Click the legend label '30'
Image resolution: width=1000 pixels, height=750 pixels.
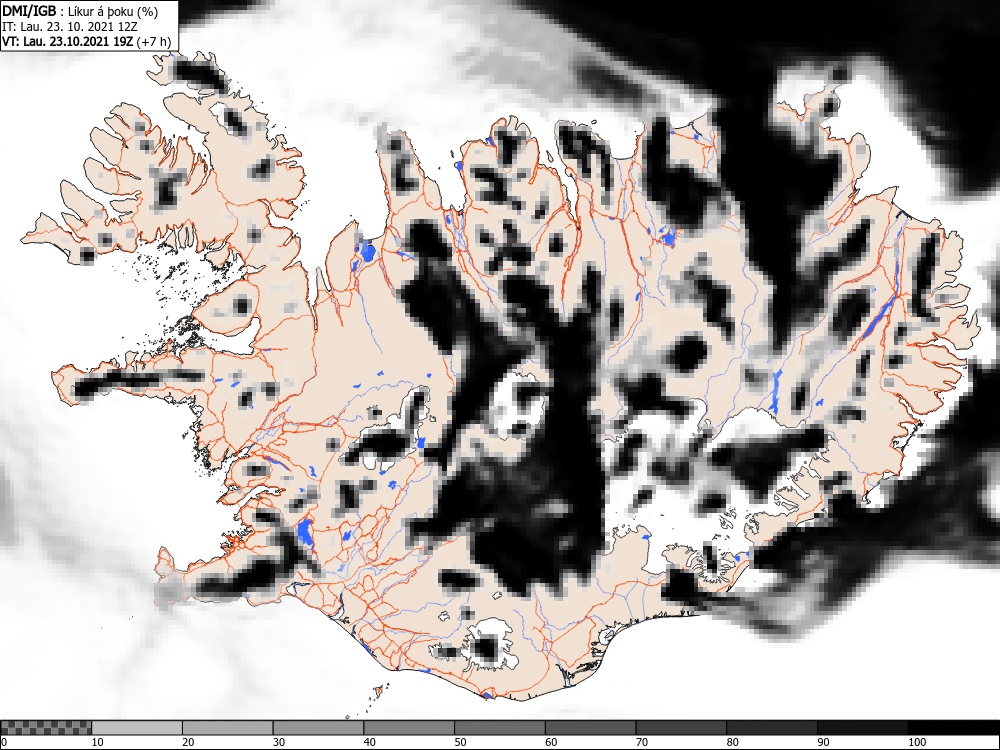pos(279,742)
